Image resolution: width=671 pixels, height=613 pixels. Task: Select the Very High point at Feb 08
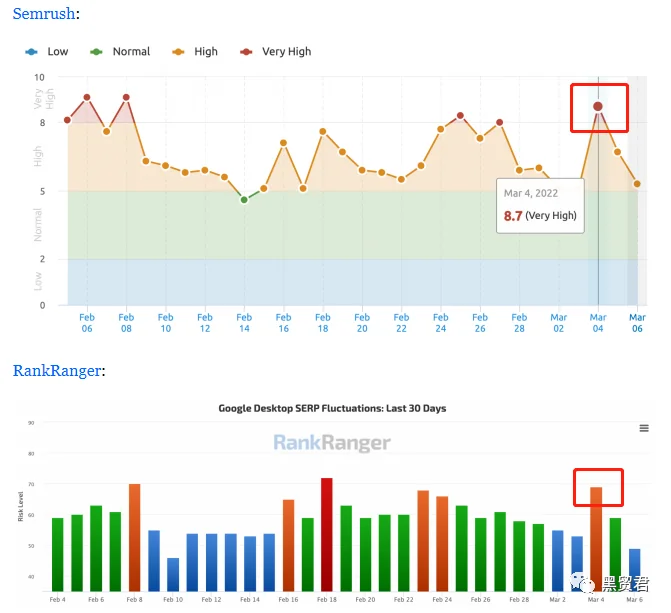(126, 98)
